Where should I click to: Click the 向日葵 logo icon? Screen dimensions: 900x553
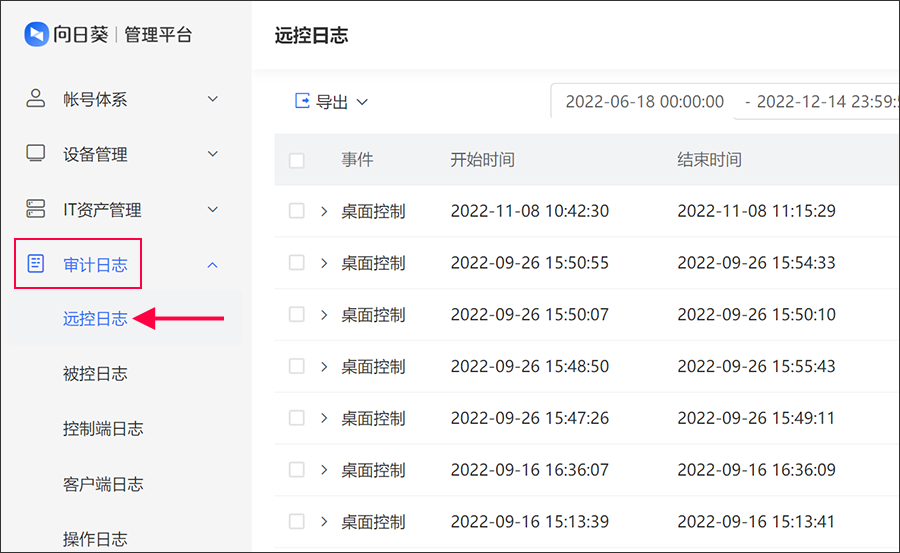coord(36,34)
